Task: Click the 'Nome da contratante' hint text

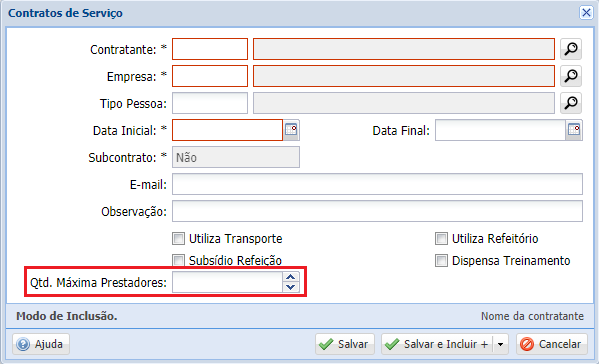Action: (x=532, y=316)
